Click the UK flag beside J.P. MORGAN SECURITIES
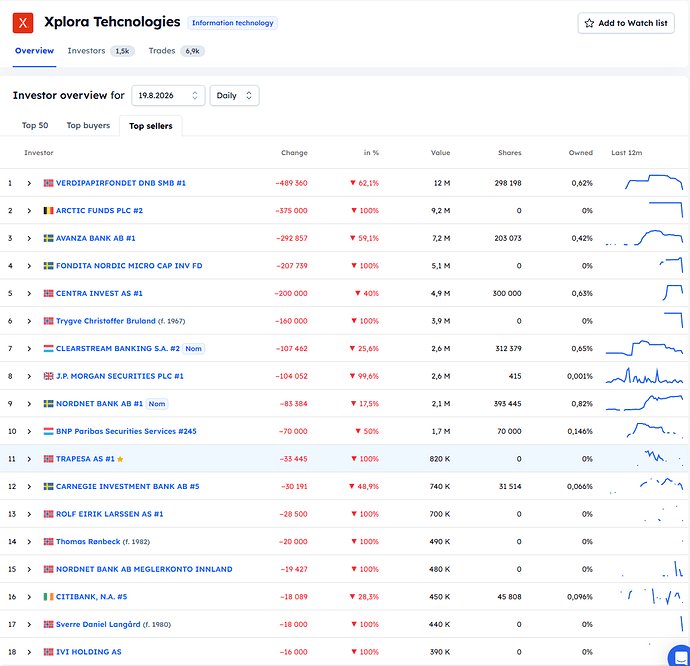 [48, 376]
